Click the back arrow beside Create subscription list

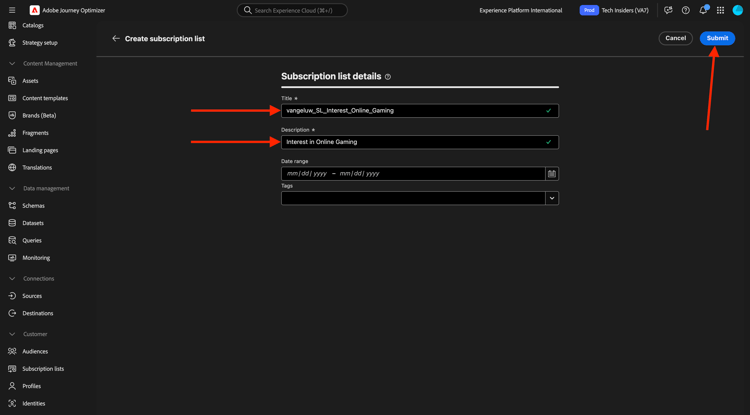[116, 38]
